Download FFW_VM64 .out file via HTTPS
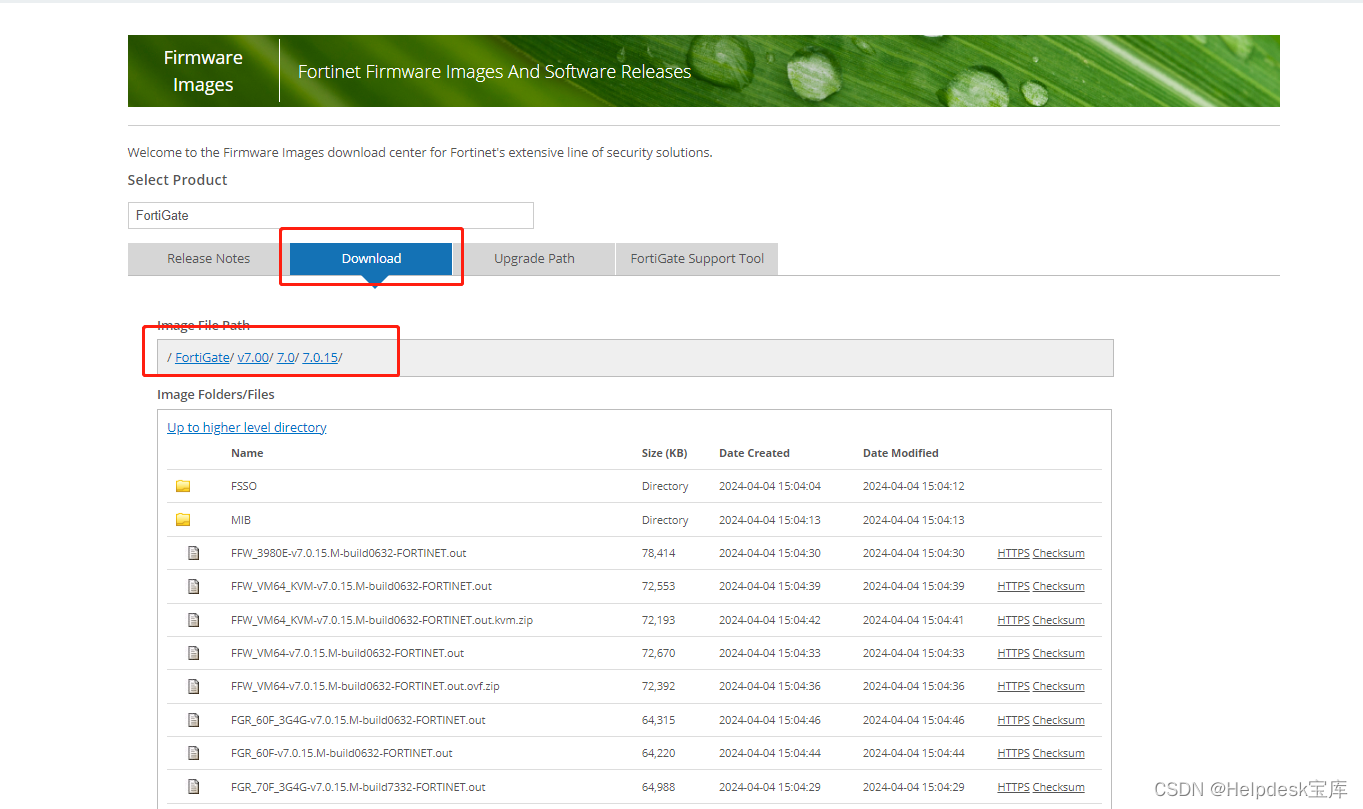Image resolution: width=1363 pixels, height=809 pixels. (1013, 653)
